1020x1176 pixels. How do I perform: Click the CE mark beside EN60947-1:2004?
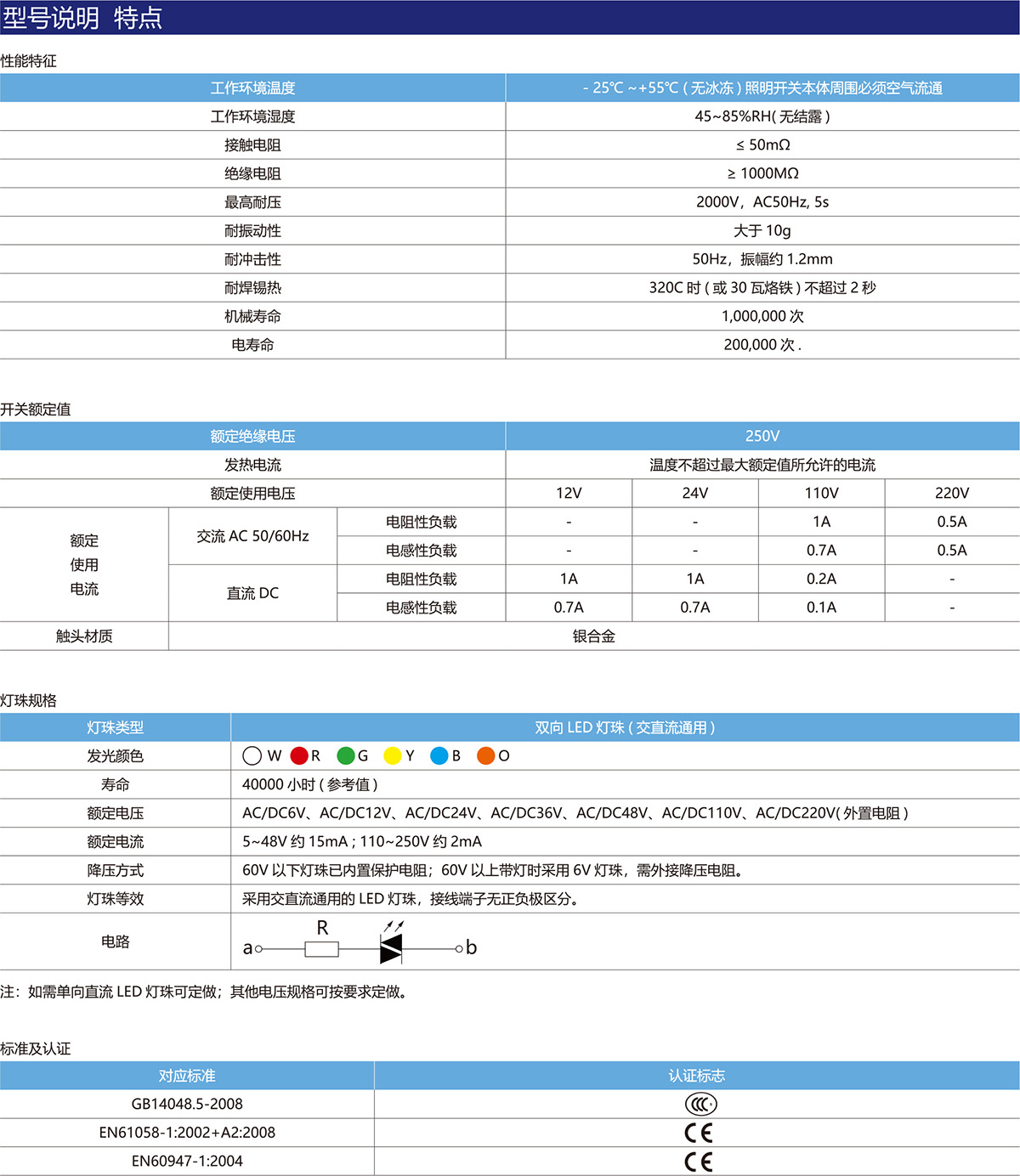click(698, 1162)
